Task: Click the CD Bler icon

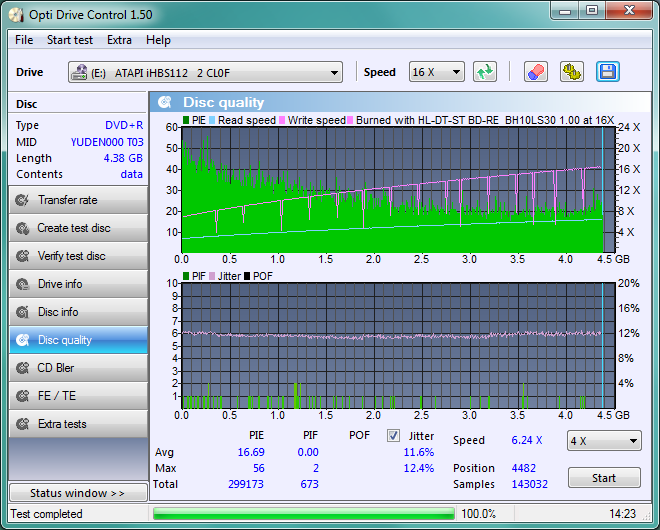Action: pos(22,368)
